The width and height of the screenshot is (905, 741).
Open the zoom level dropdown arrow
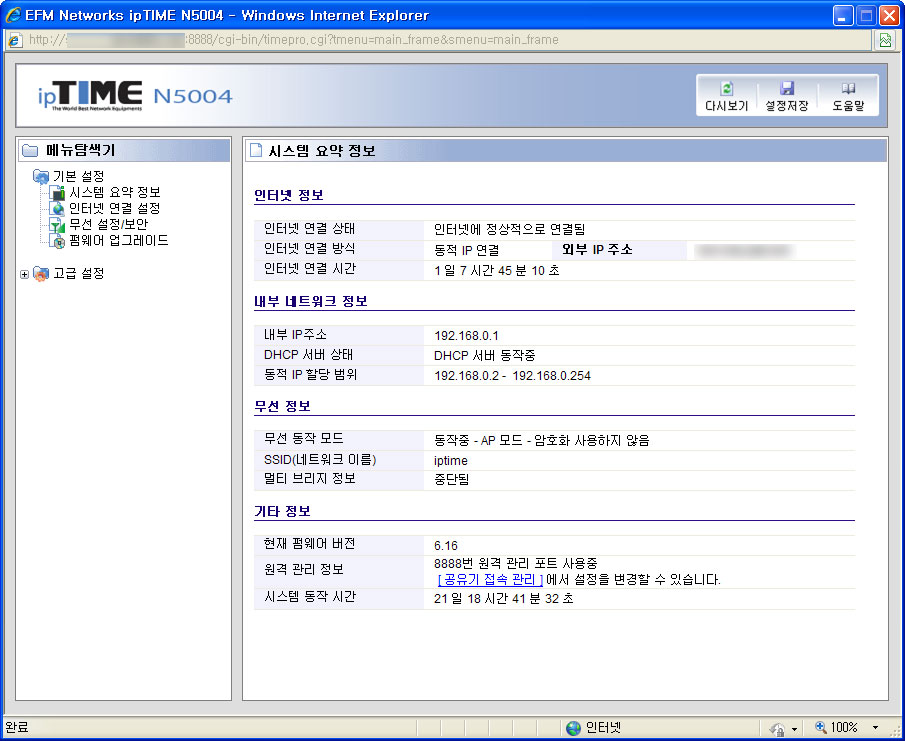876,728
